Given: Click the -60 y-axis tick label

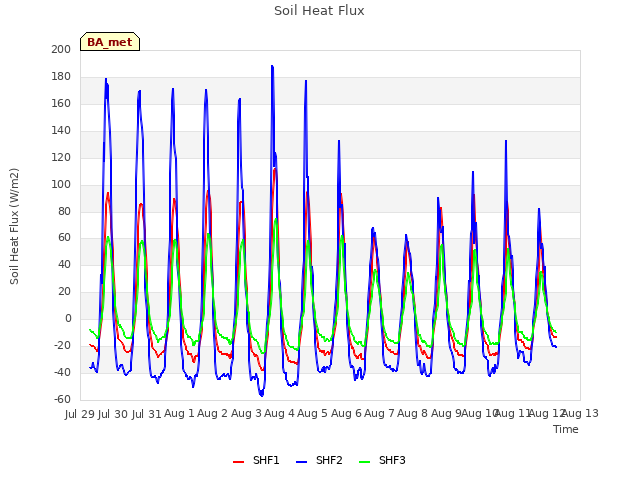Looking at the screenshot, I should point(62,399).
